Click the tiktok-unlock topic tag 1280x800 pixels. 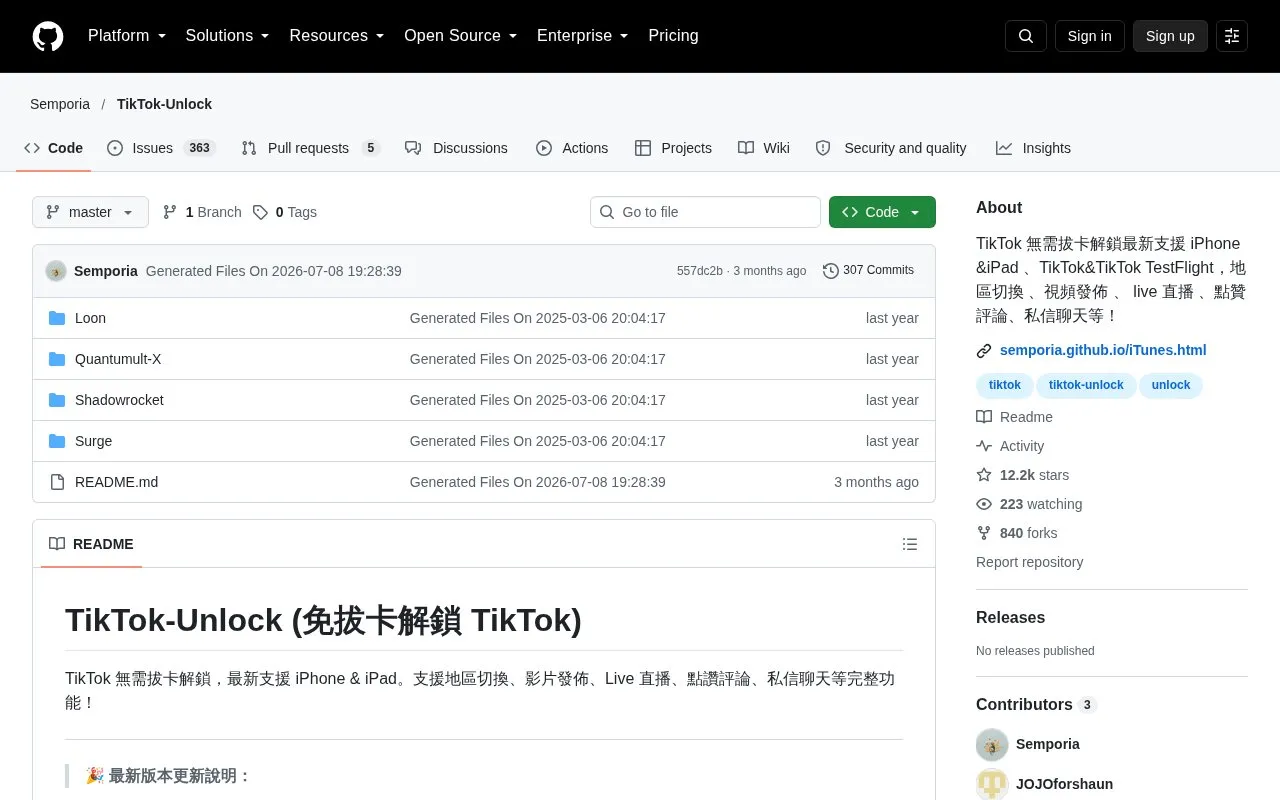pos(1086,385)
